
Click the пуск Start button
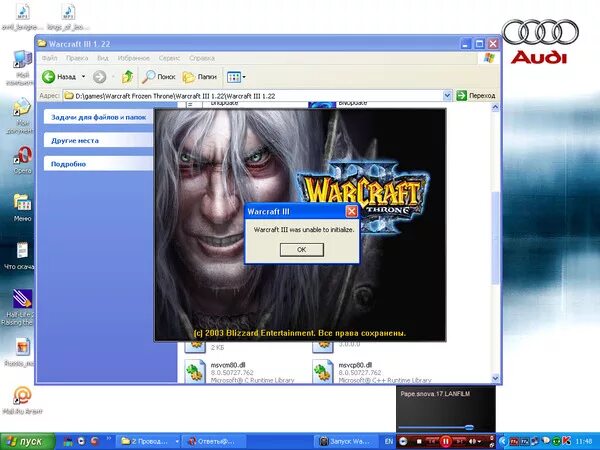27,442
